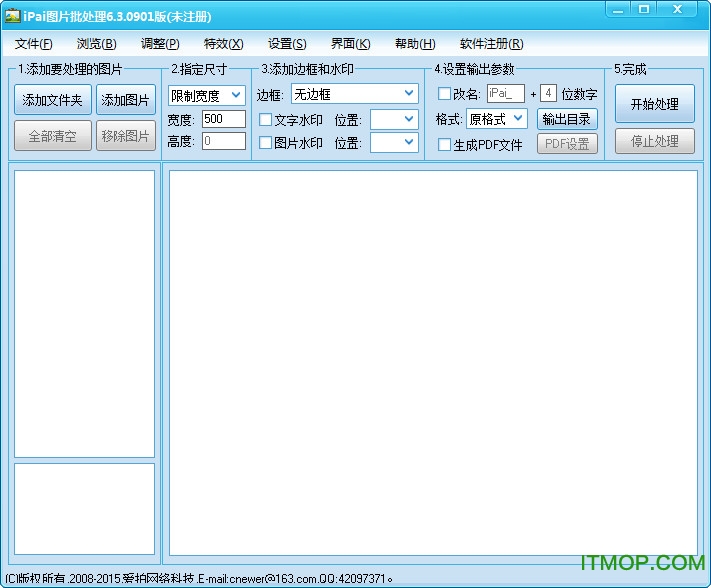Click the large image preview area
The width and height of the screenshot is (711, 588).
point(433,363)
